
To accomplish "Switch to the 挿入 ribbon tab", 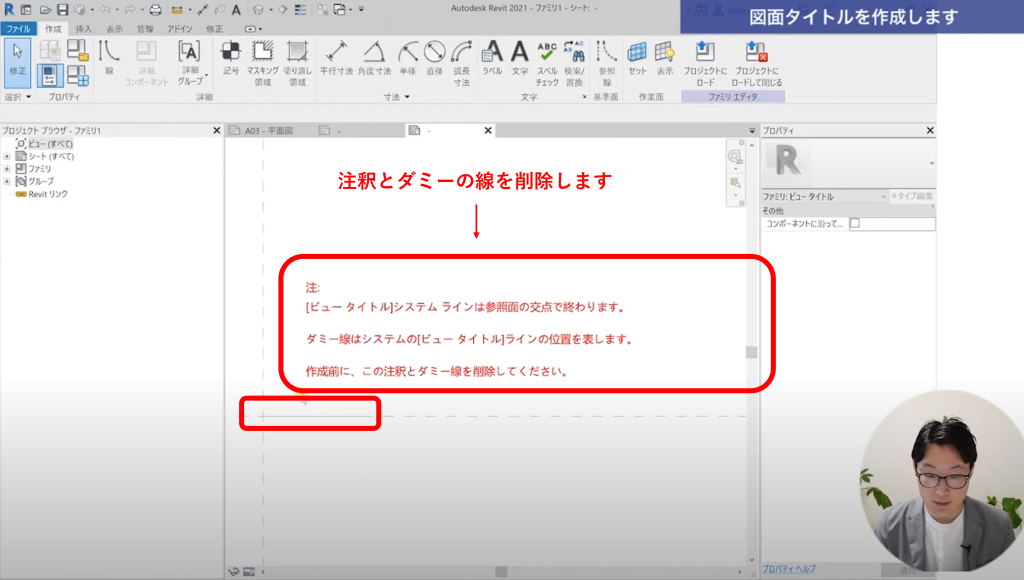I will coord(84,29).
